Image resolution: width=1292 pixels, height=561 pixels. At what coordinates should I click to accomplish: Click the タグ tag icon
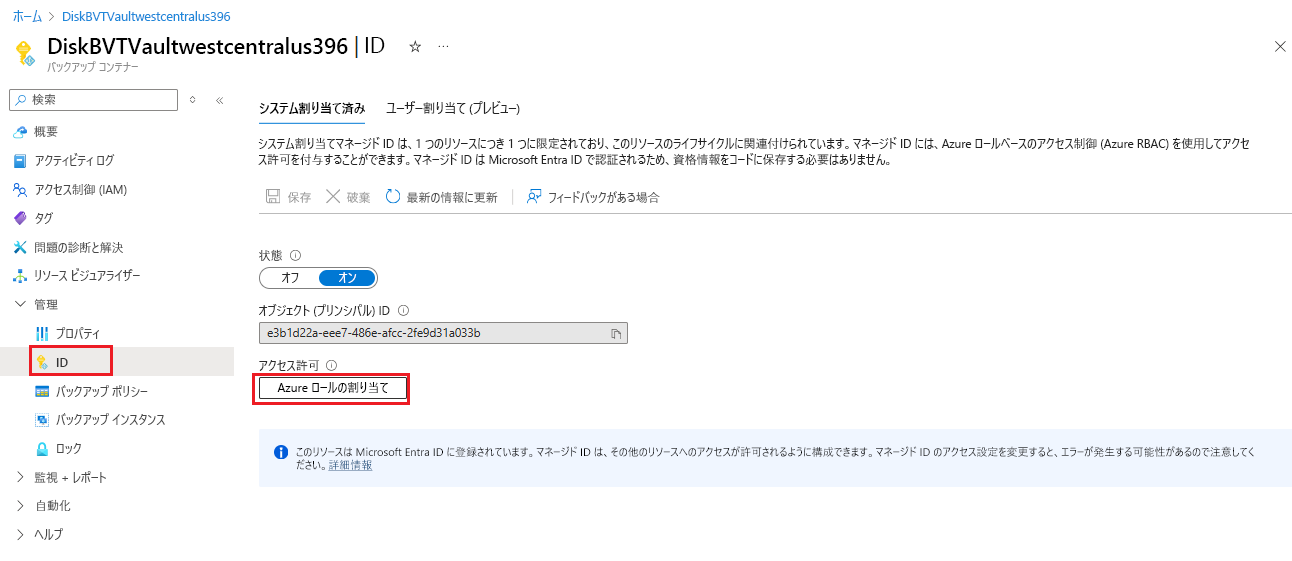point(20,218)
